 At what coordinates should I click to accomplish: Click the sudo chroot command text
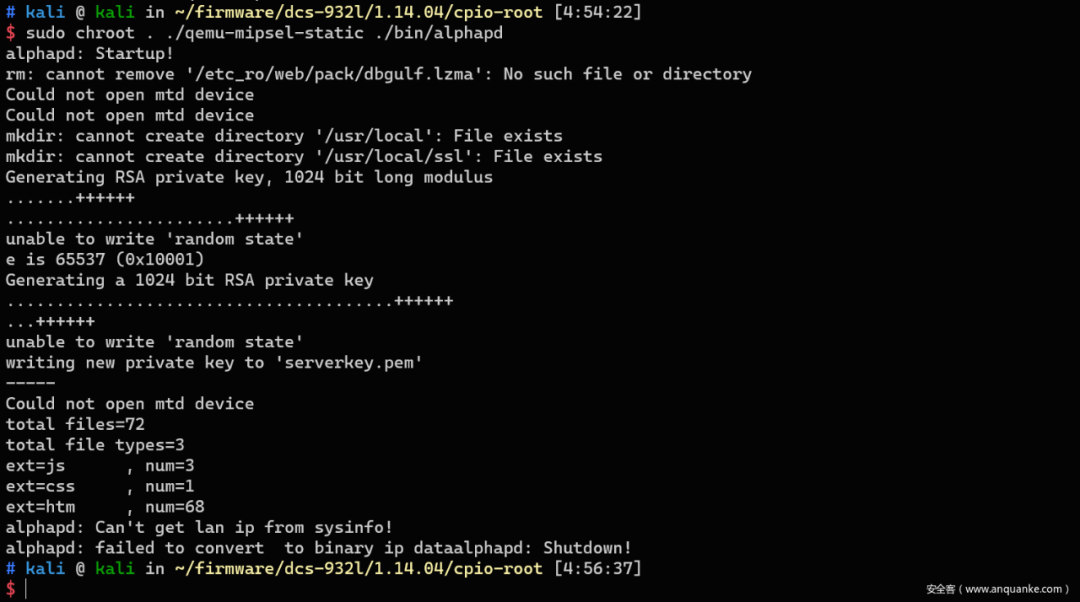(264, 33)
